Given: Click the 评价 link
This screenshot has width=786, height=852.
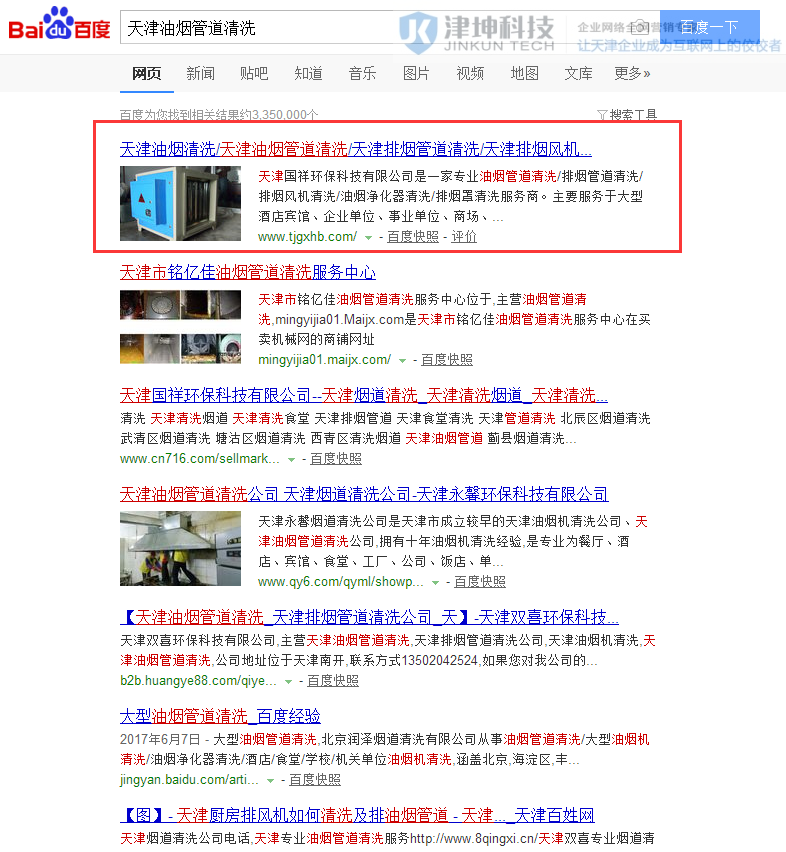Looking at the screenshot, I should click(464, 237).
